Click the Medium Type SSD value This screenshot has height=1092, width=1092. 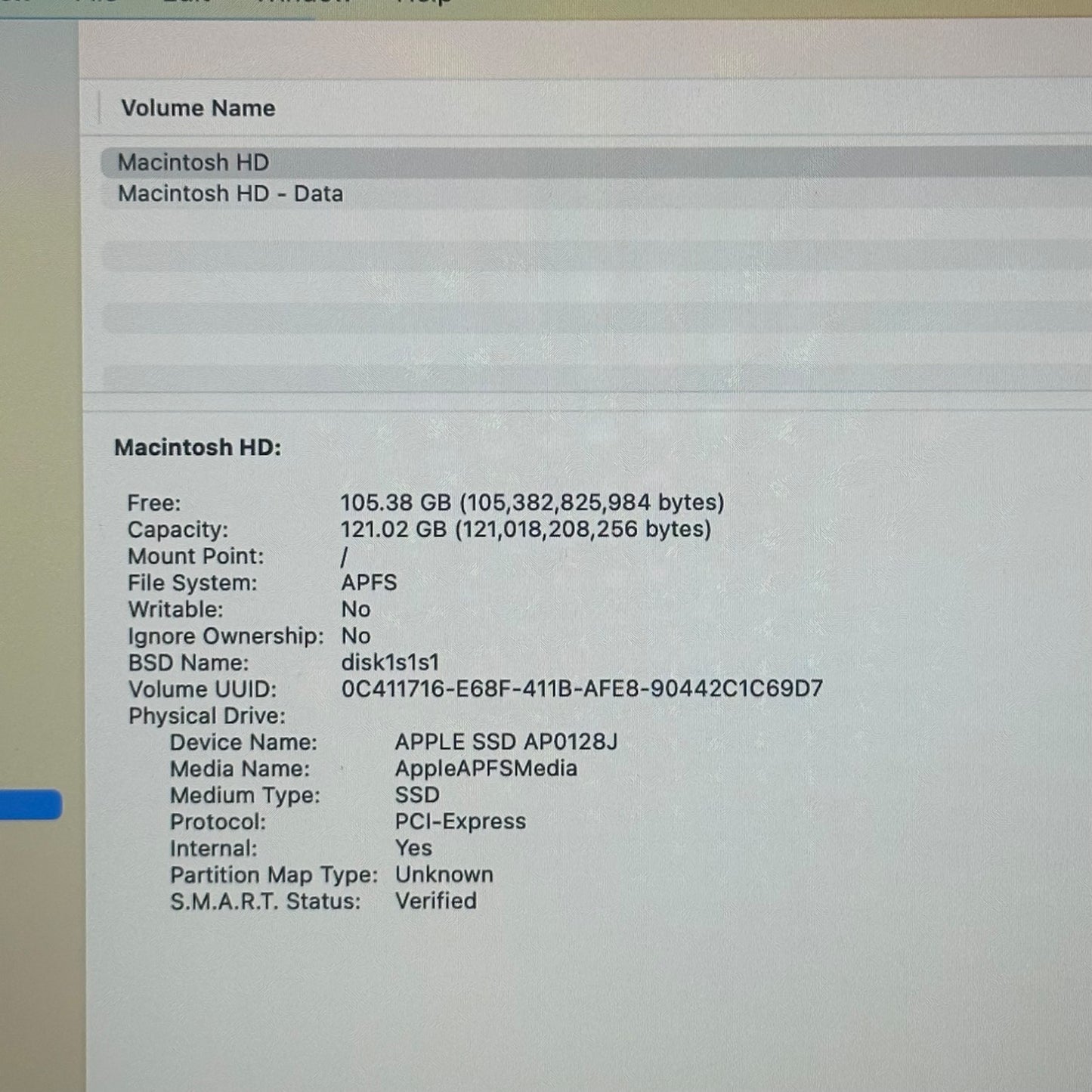click(x=416, y=795)
